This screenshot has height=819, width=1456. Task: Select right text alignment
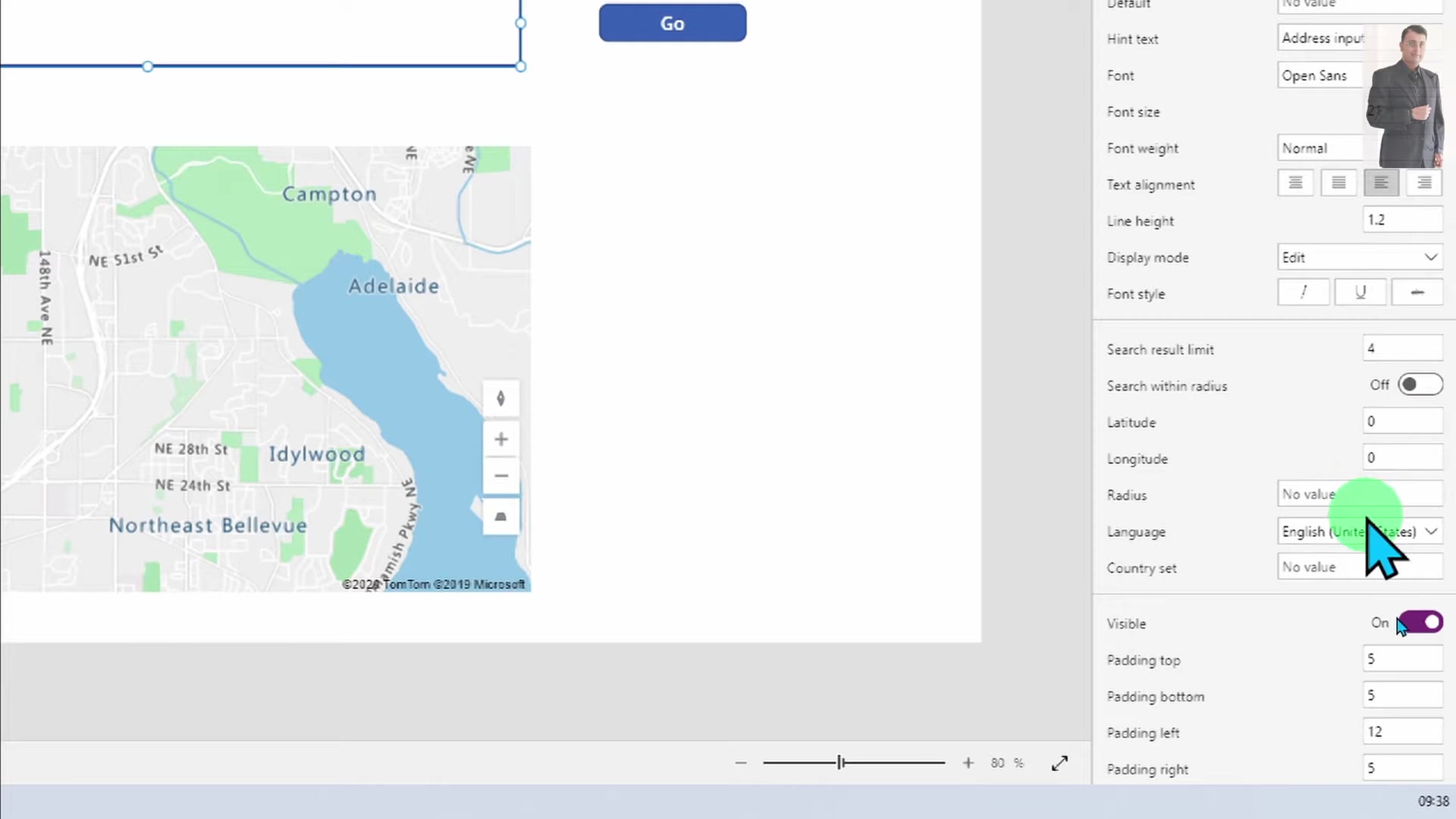point(1381,183)
